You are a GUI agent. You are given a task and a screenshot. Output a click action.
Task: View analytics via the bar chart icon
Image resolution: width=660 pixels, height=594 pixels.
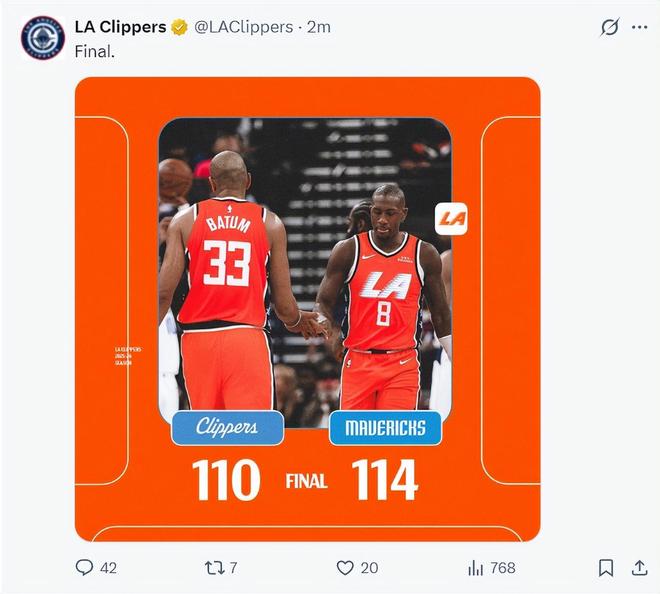(x=476, y=568)
